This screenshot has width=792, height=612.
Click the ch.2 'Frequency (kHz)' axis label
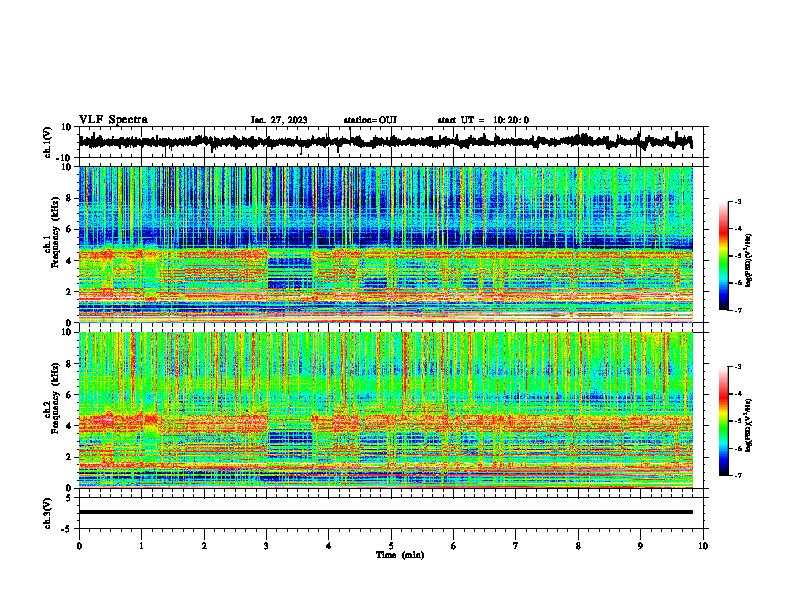[x=55, y=398]
